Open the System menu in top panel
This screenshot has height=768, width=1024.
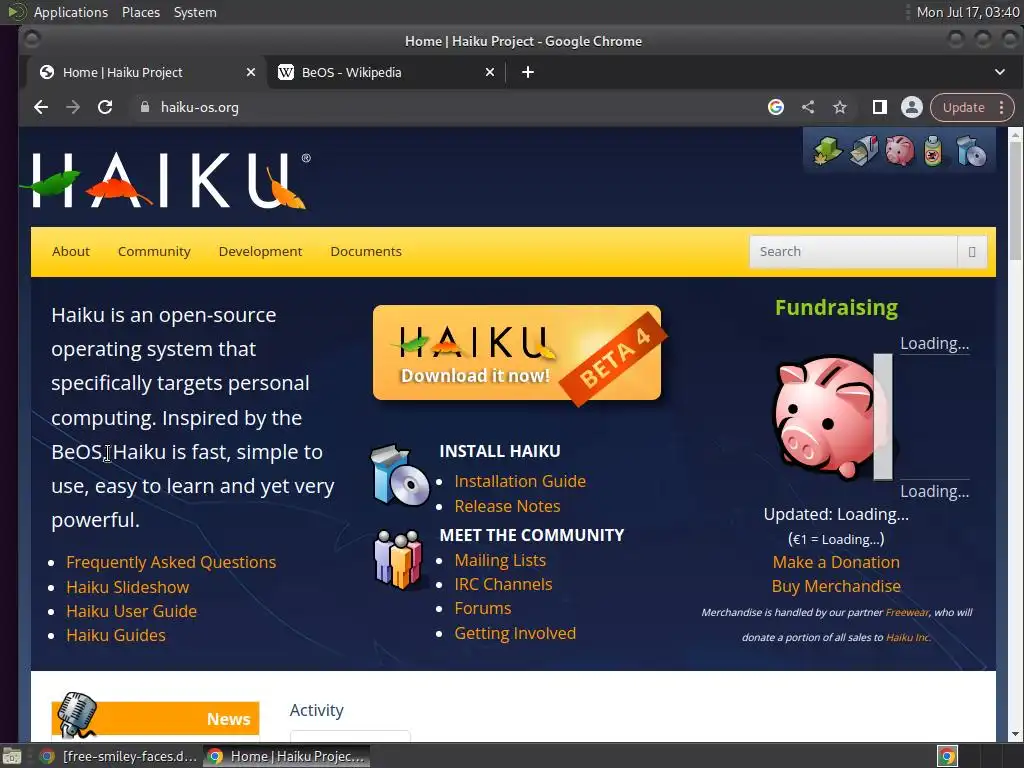tap(195, 12)
